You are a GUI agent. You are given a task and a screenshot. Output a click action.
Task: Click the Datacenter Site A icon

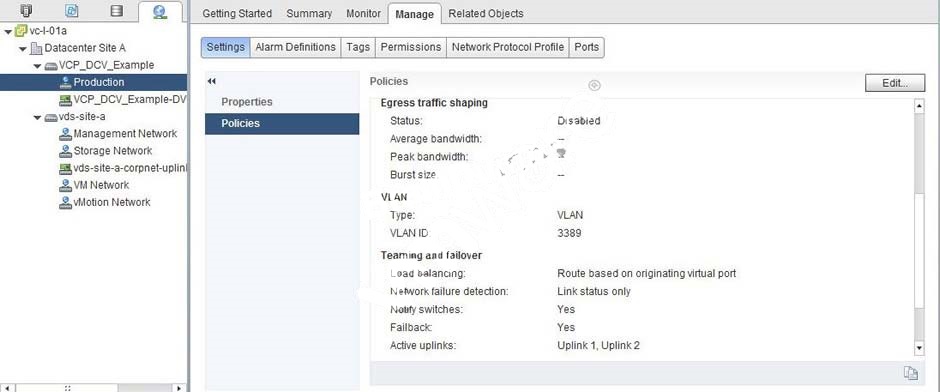[36, 48]
